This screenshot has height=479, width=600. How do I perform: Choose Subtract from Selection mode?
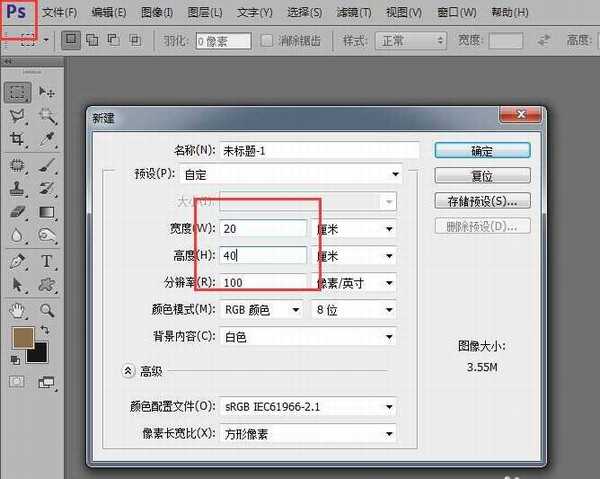pyautogui.click(x=113, y=40)
